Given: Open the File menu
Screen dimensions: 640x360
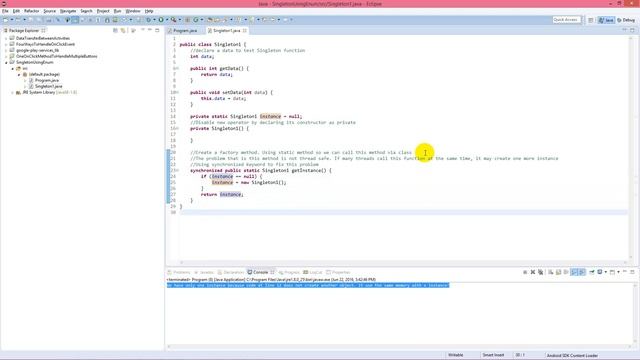Looking at the screenshot, I should click(x=5, y=11).
